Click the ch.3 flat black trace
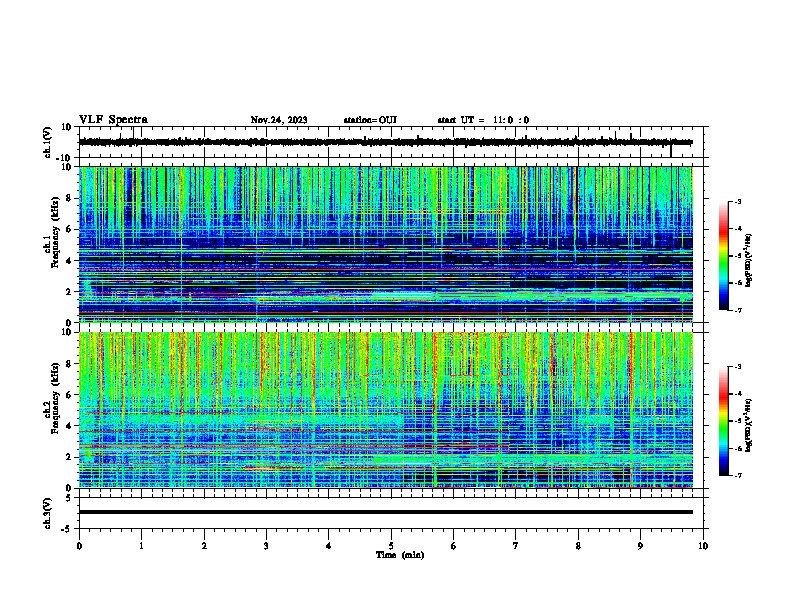This screenshot has width=792, height=612. coord(386,512)
